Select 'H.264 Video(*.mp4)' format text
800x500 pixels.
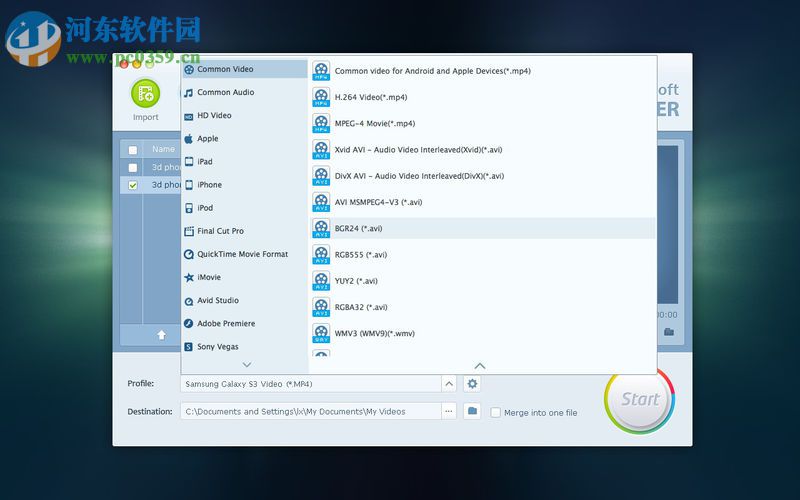pyautogui.click(x=371, y=97)
